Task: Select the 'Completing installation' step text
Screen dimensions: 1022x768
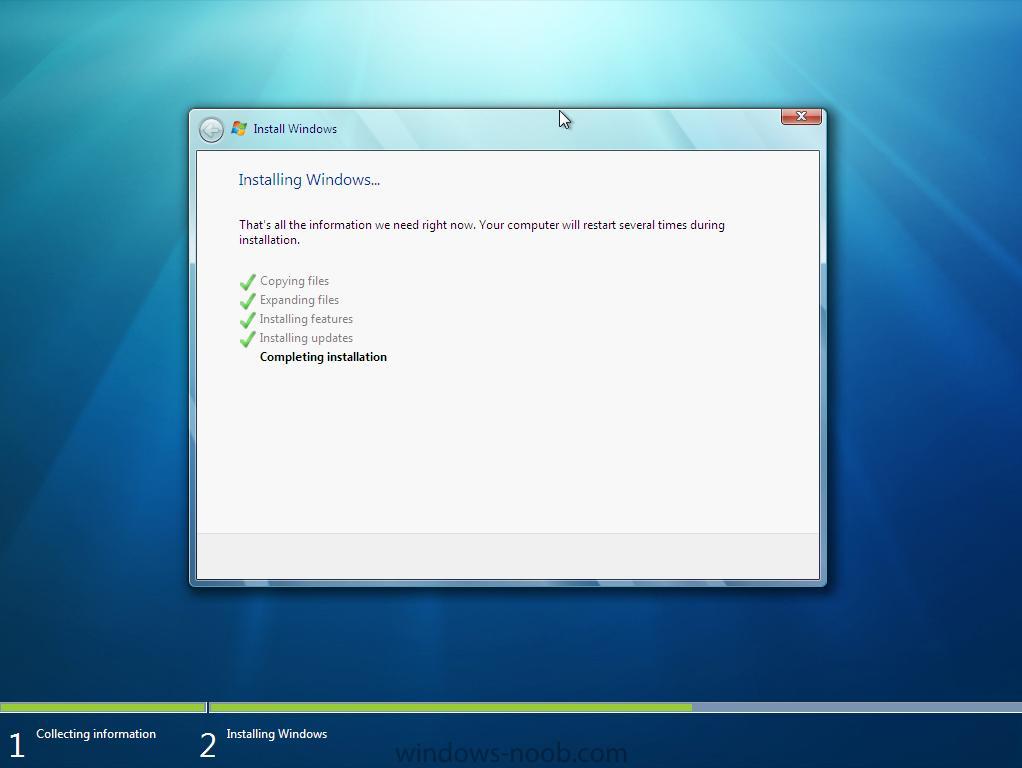Action: pyautogui.click(x=323, y=357)
